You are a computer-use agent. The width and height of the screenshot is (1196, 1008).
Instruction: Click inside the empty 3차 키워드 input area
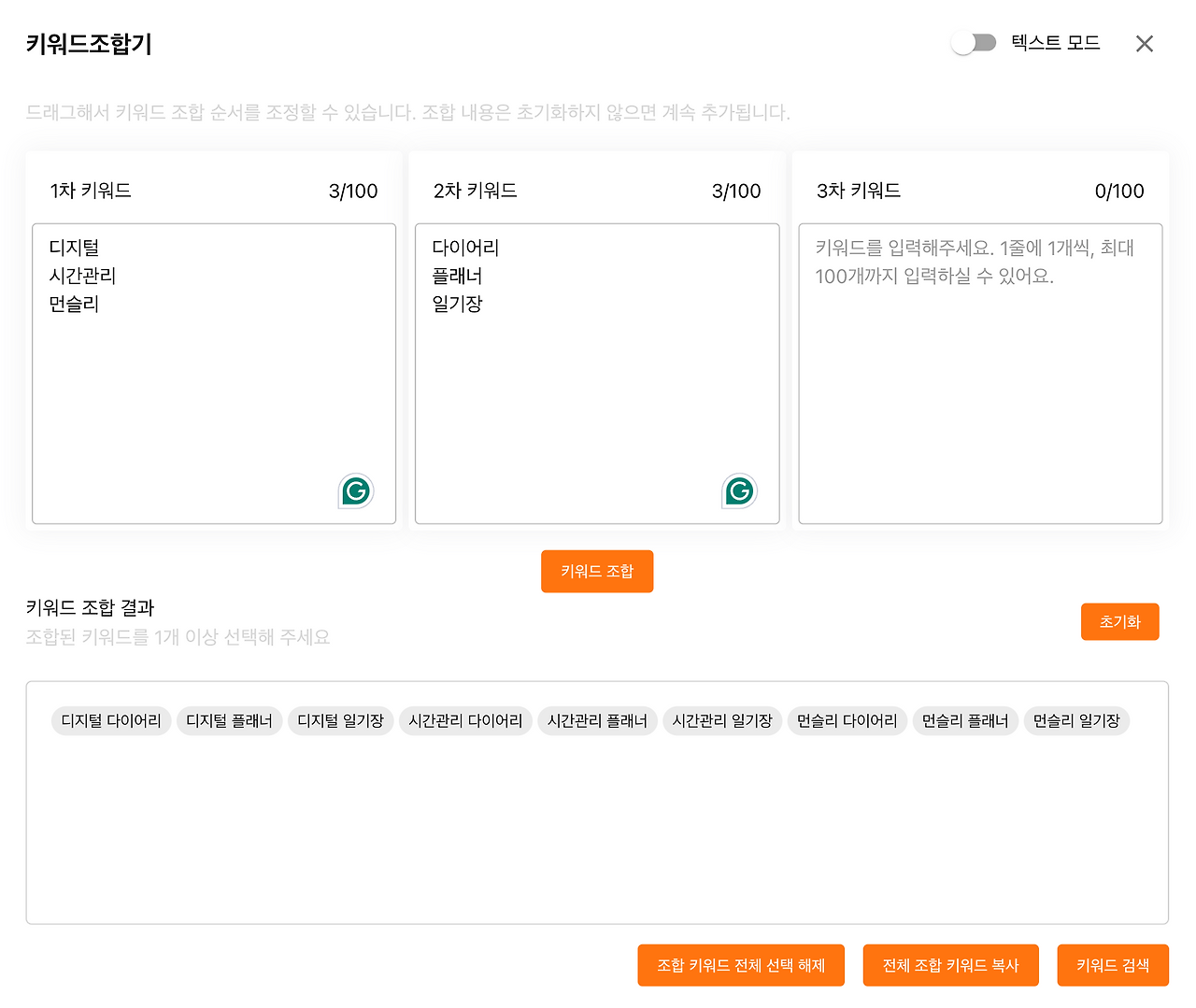(980, 374)
